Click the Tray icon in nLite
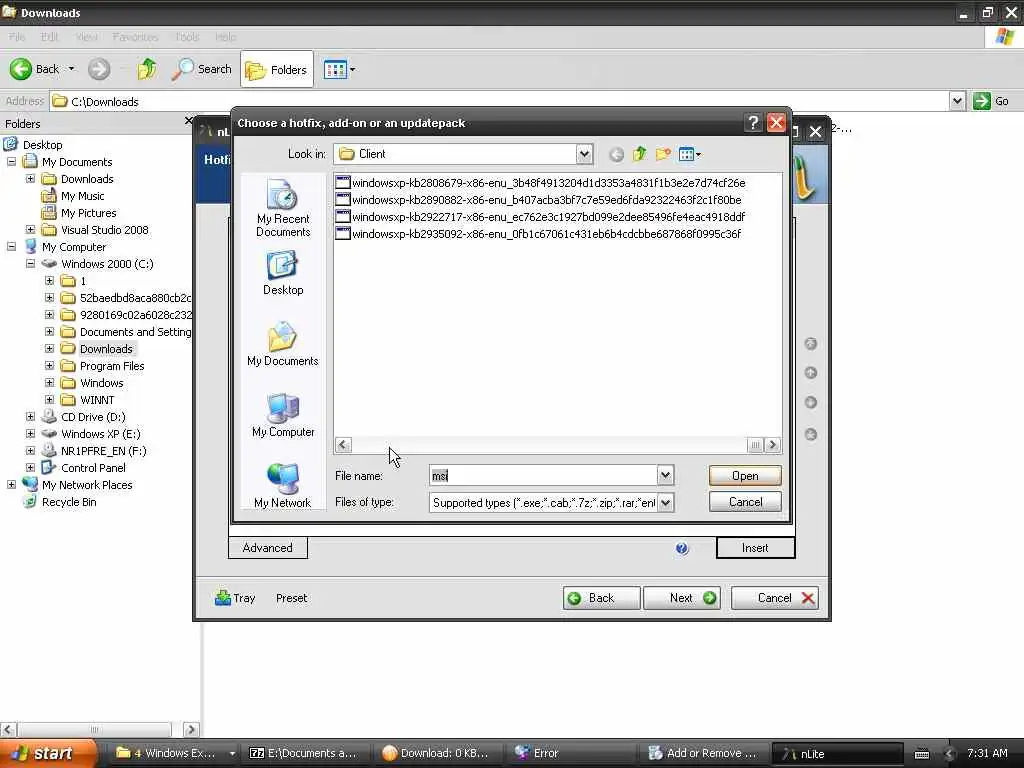This screenshot has width=1024, height=768. click(235, 598)
